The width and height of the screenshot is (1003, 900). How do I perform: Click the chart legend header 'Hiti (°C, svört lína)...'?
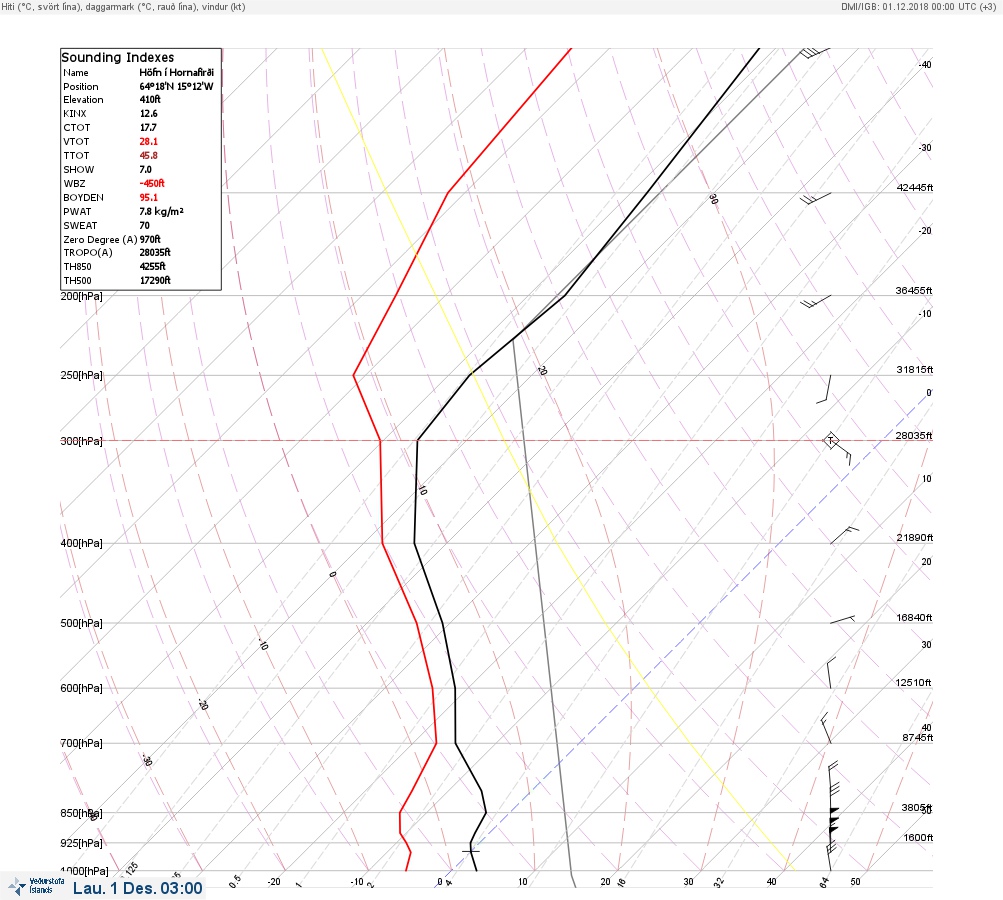[123, 6]
